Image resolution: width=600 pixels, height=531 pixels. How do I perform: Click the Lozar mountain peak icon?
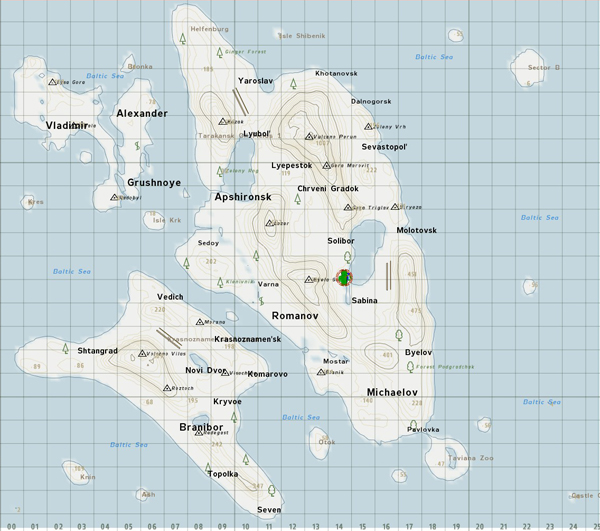click(x=269, y=223)
